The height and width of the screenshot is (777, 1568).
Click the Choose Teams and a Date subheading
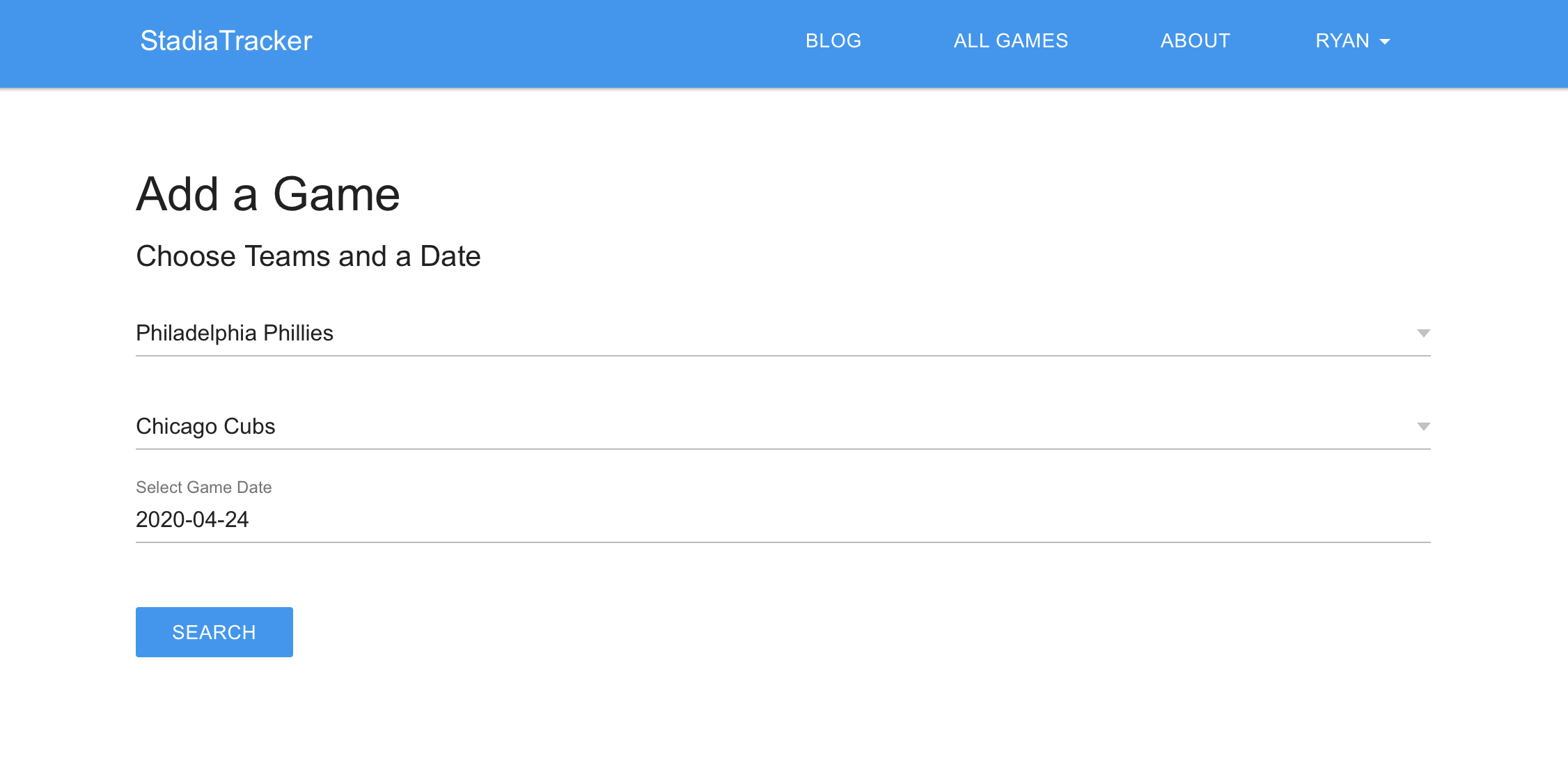coord(308,256)
